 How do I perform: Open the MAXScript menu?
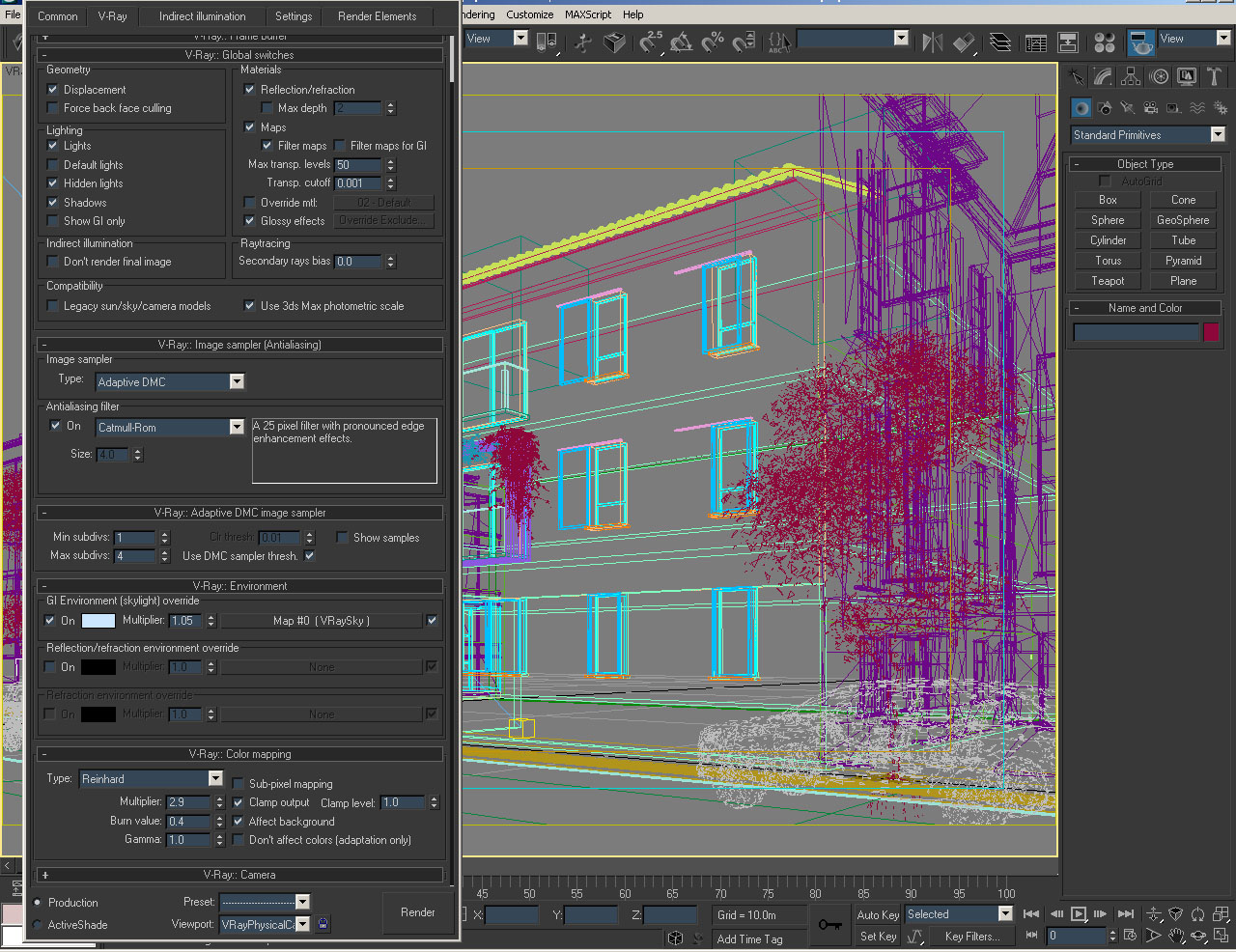588,14
